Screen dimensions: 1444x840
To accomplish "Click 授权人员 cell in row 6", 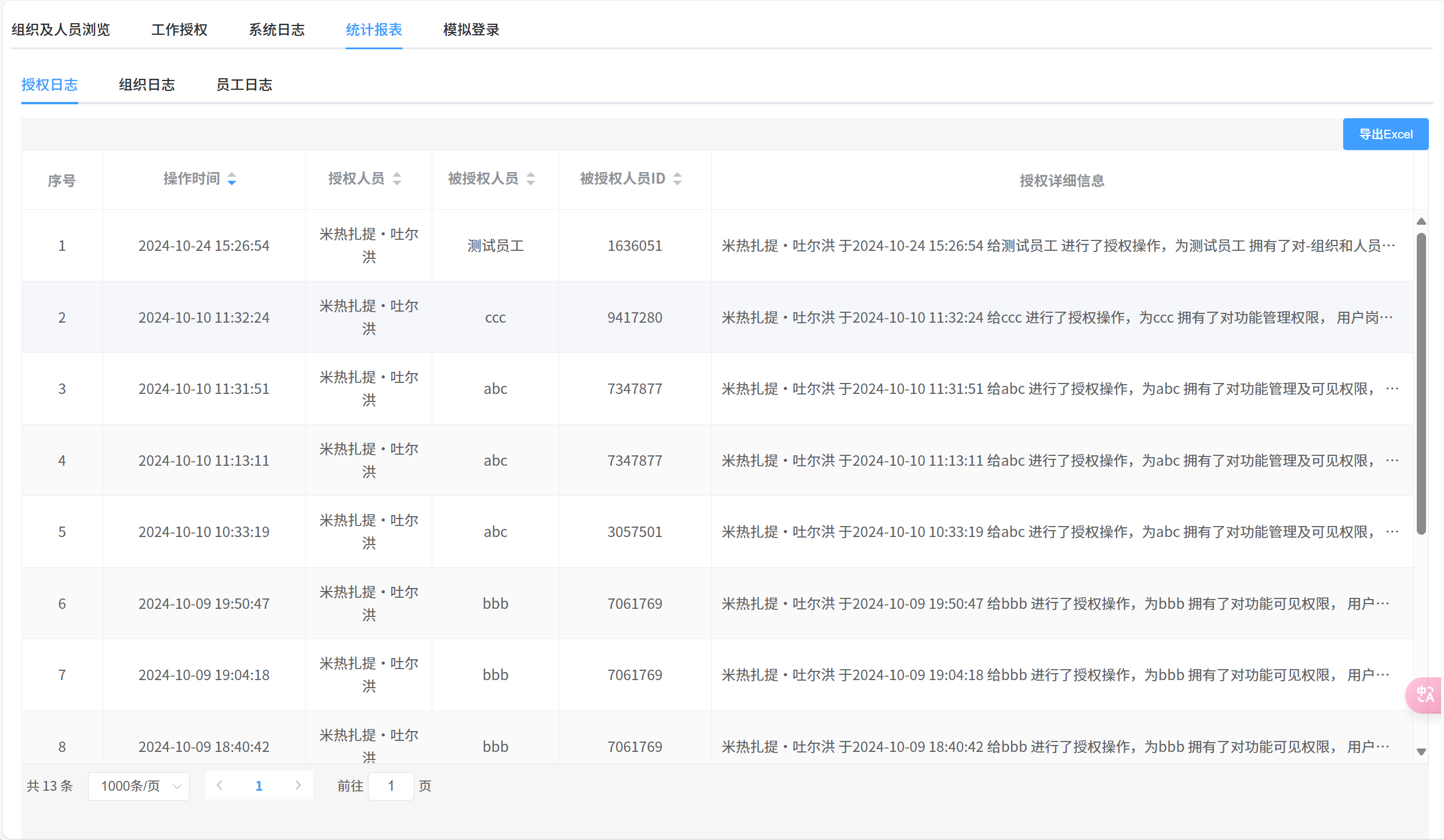I will (x=369, y=604).
